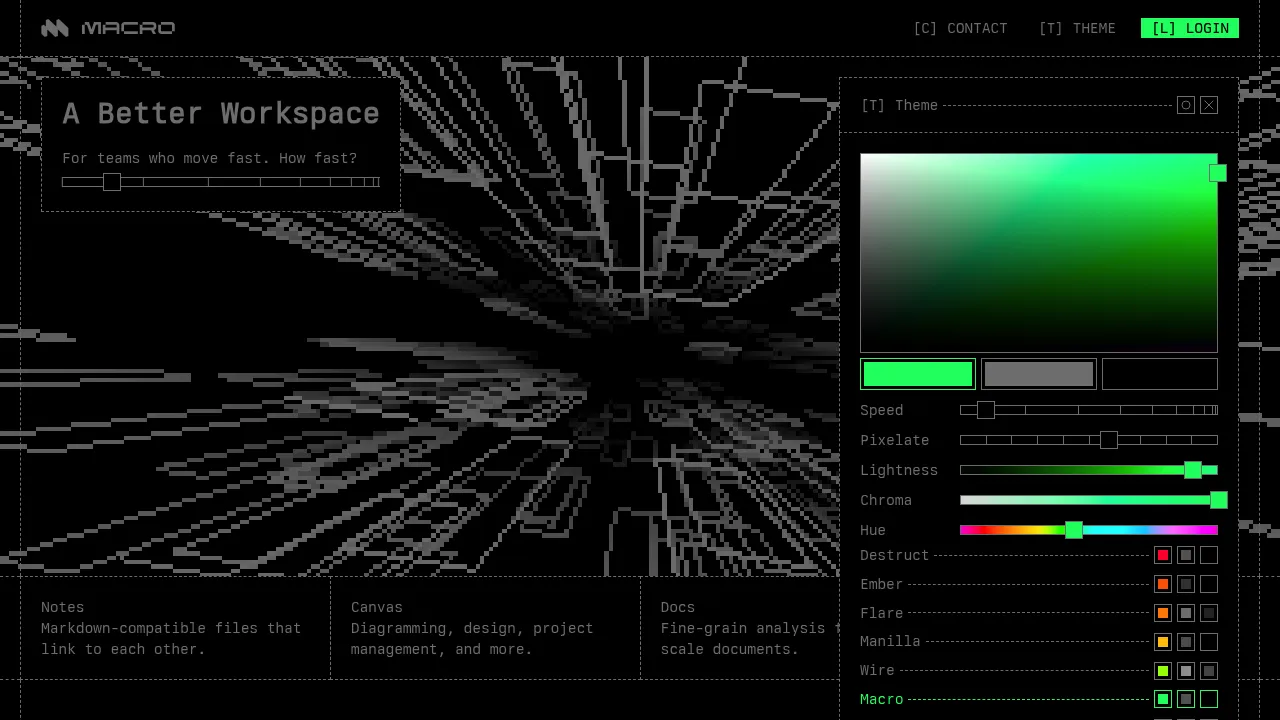Click the [L] Login button
This screenshot has width=1280, height=720.
click(x=1190, y=28)
